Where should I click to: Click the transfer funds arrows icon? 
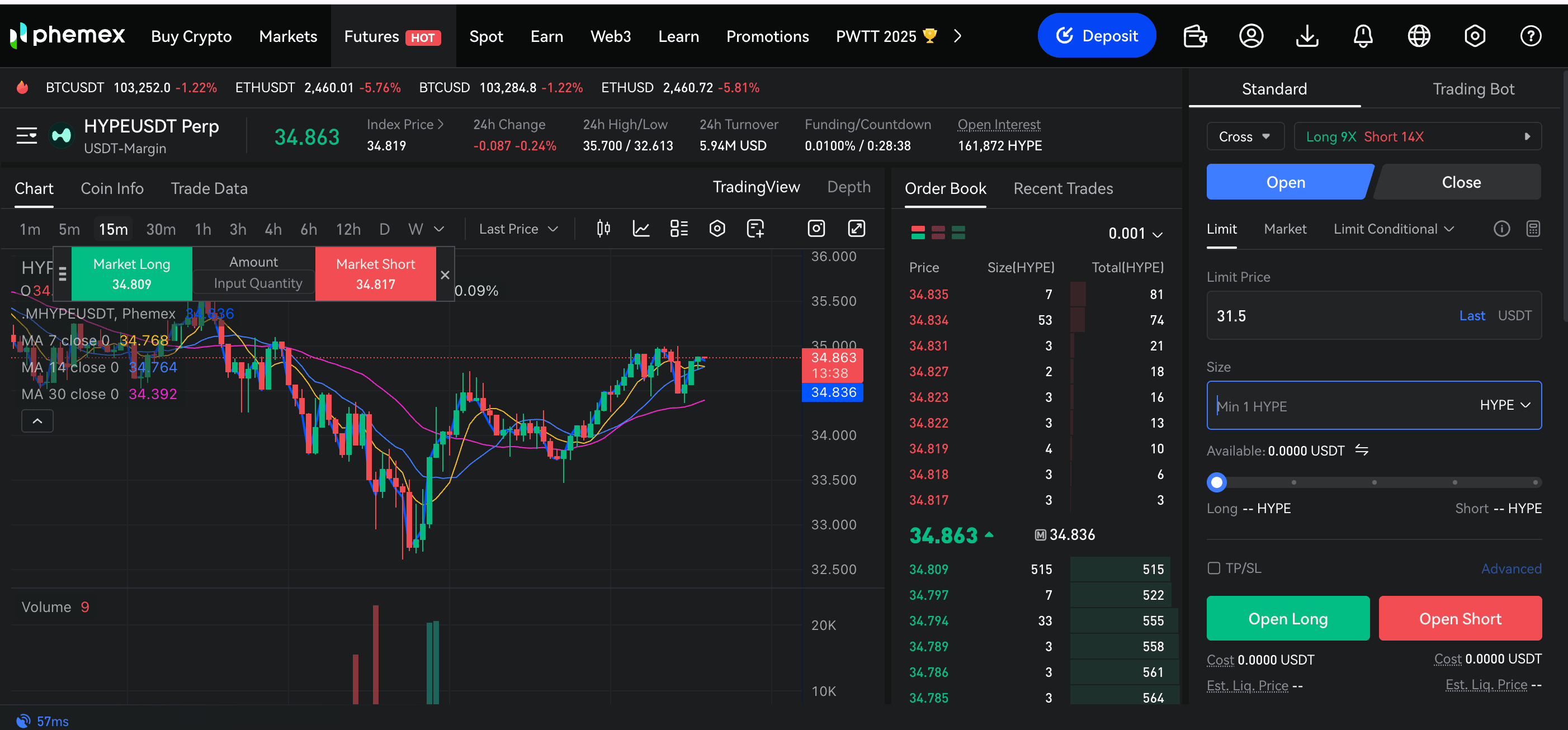pos(1362,449)
